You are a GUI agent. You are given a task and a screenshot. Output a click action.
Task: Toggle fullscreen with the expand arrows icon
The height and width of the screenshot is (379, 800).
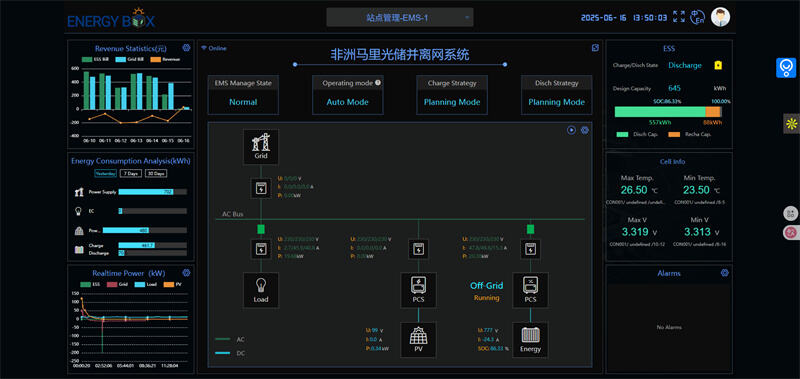tap(679, 16)
